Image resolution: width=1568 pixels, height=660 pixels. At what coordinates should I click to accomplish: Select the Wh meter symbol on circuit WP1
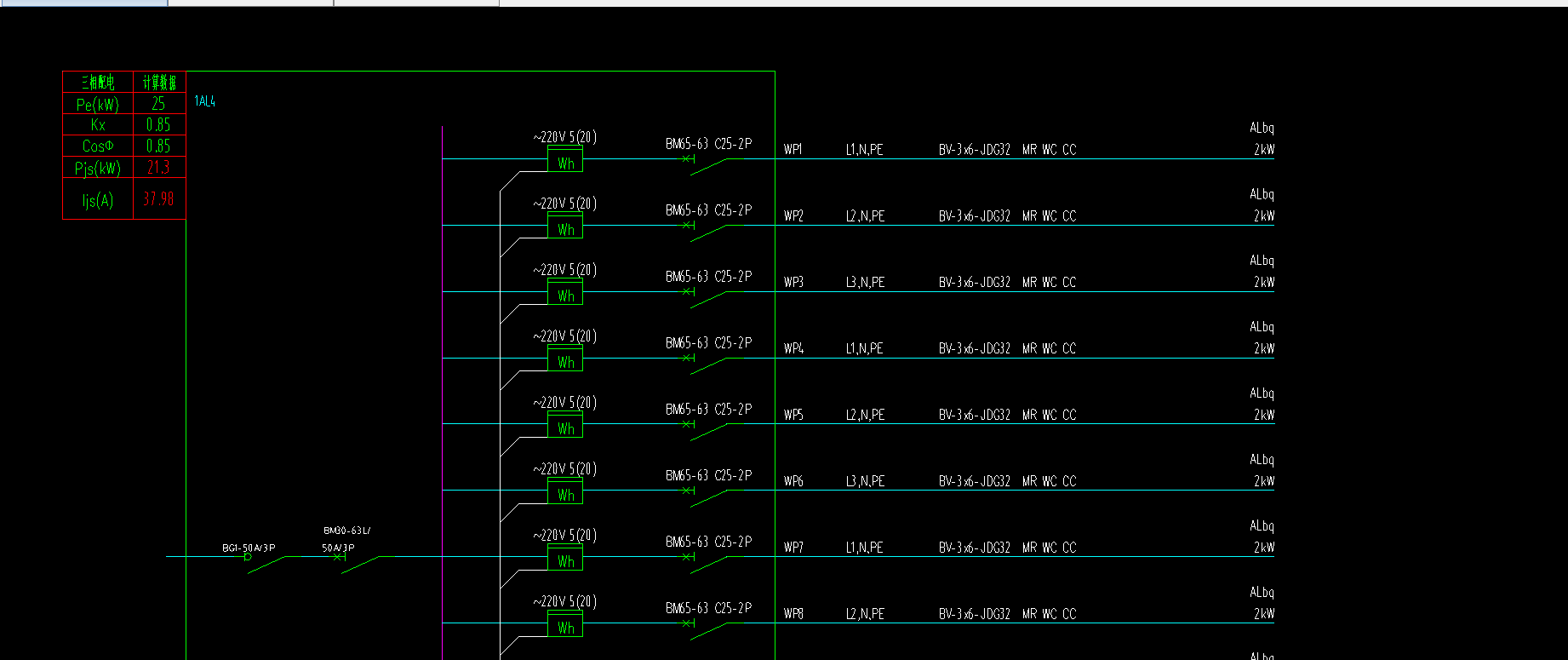pyautogui.click(x=565, y=158)
